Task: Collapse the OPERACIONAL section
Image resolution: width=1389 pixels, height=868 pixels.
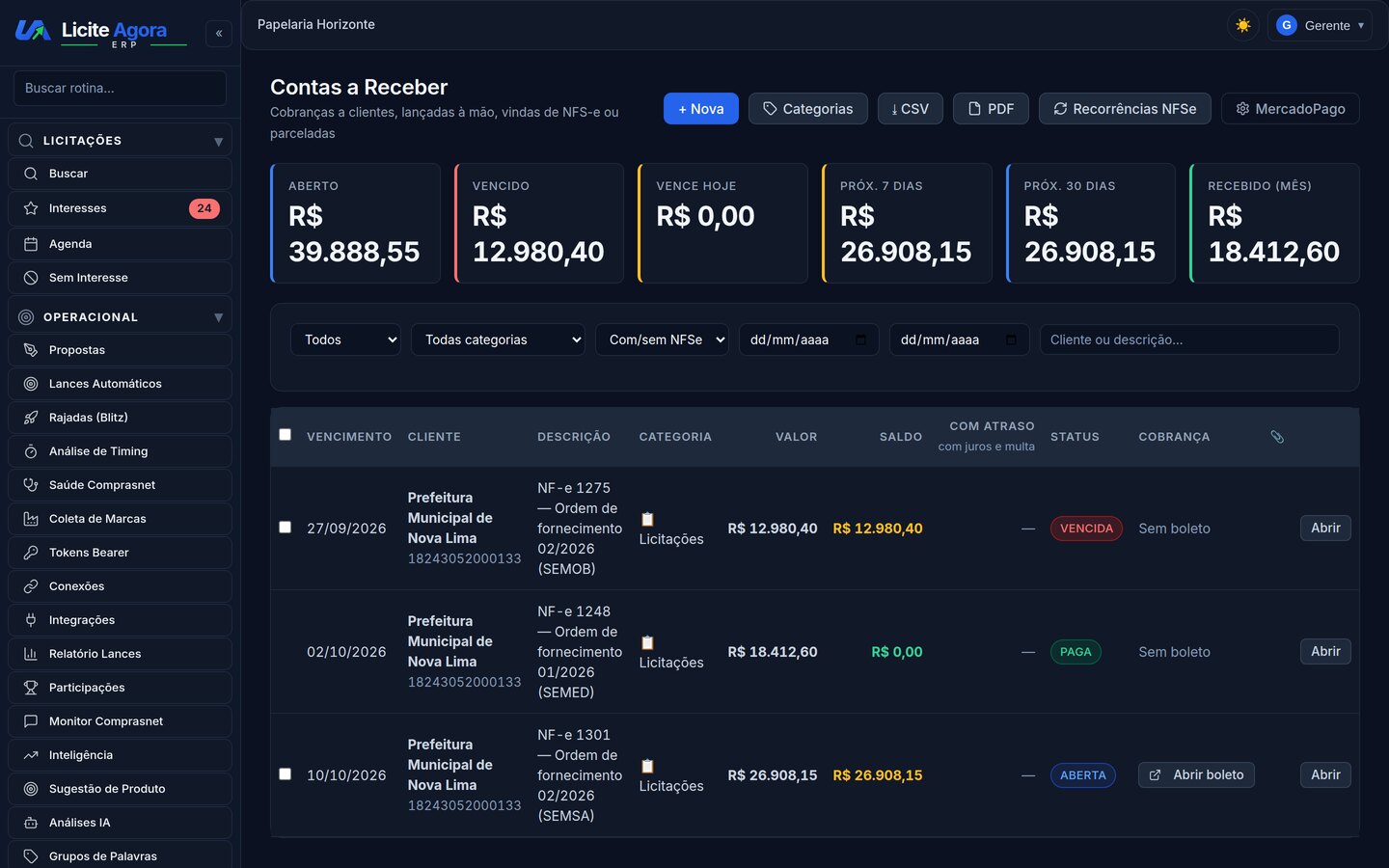Action: click(120, 317)
